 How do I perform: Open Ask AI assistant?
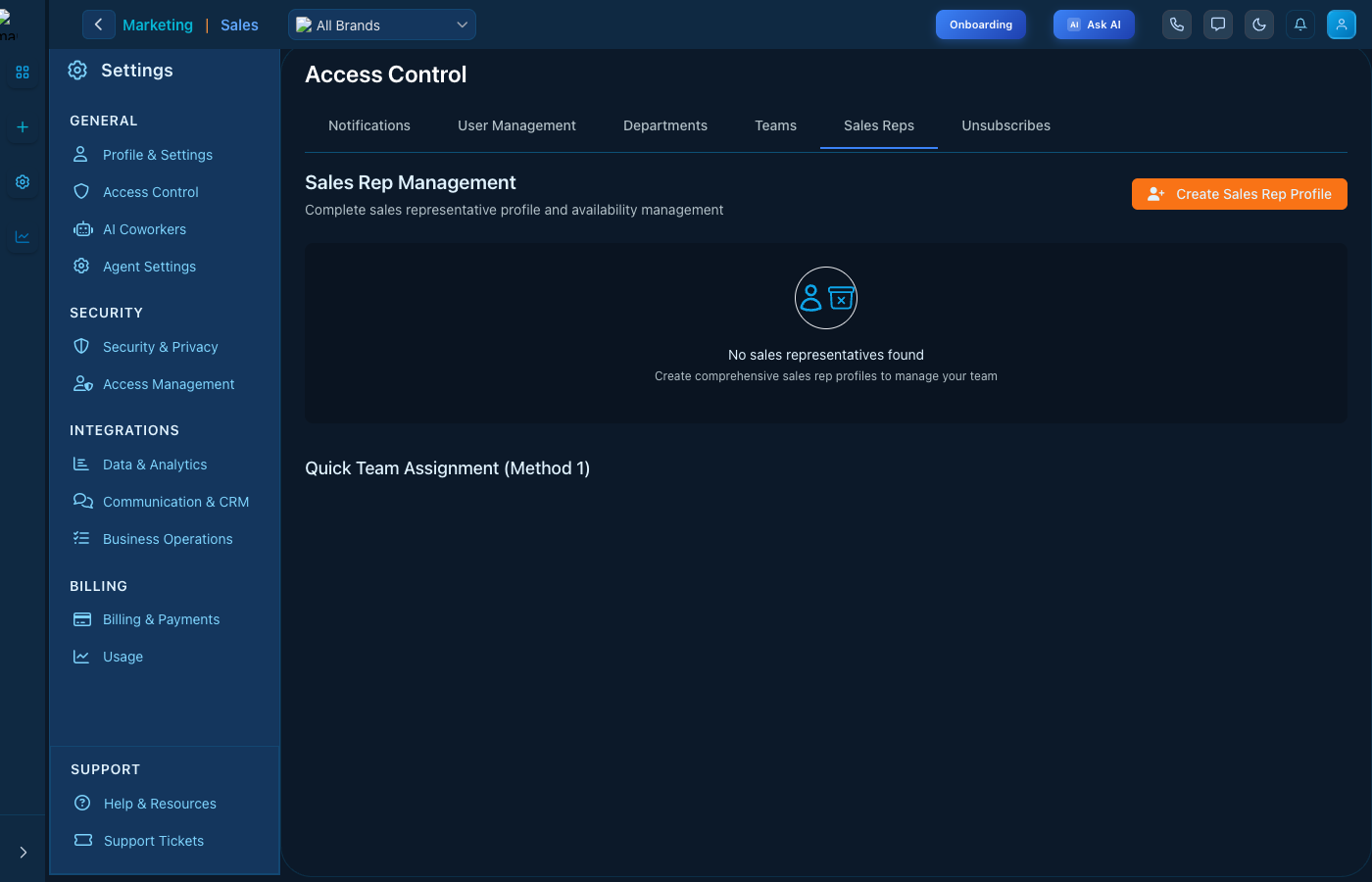click(1094, 24)
